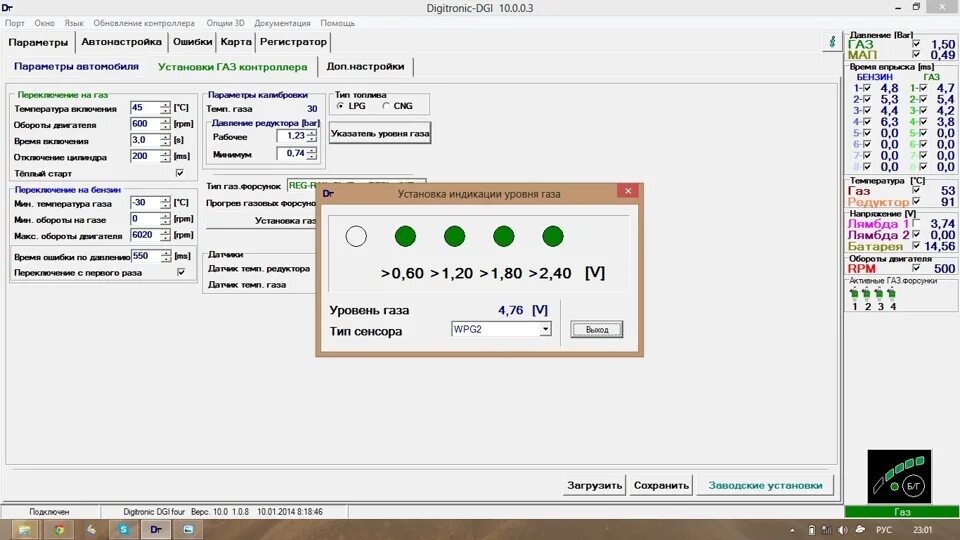Select the LPG fuel type
The image size is (960, 540).
340,106
